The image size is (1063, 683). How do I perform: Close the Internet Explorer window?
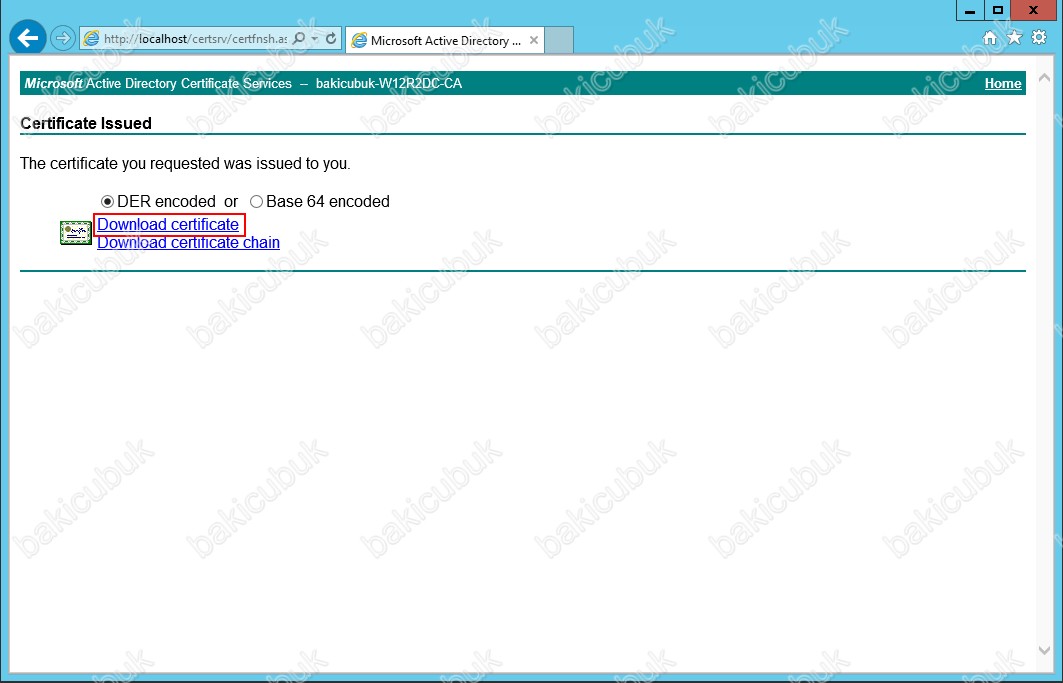pyautogui.click(x=1033, y=10)
